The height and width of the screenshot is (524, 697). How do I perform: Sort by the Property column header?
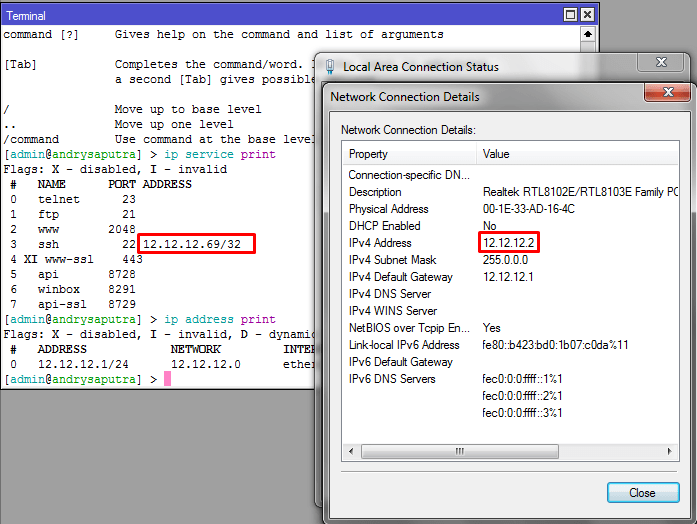(x=410, y=154)
